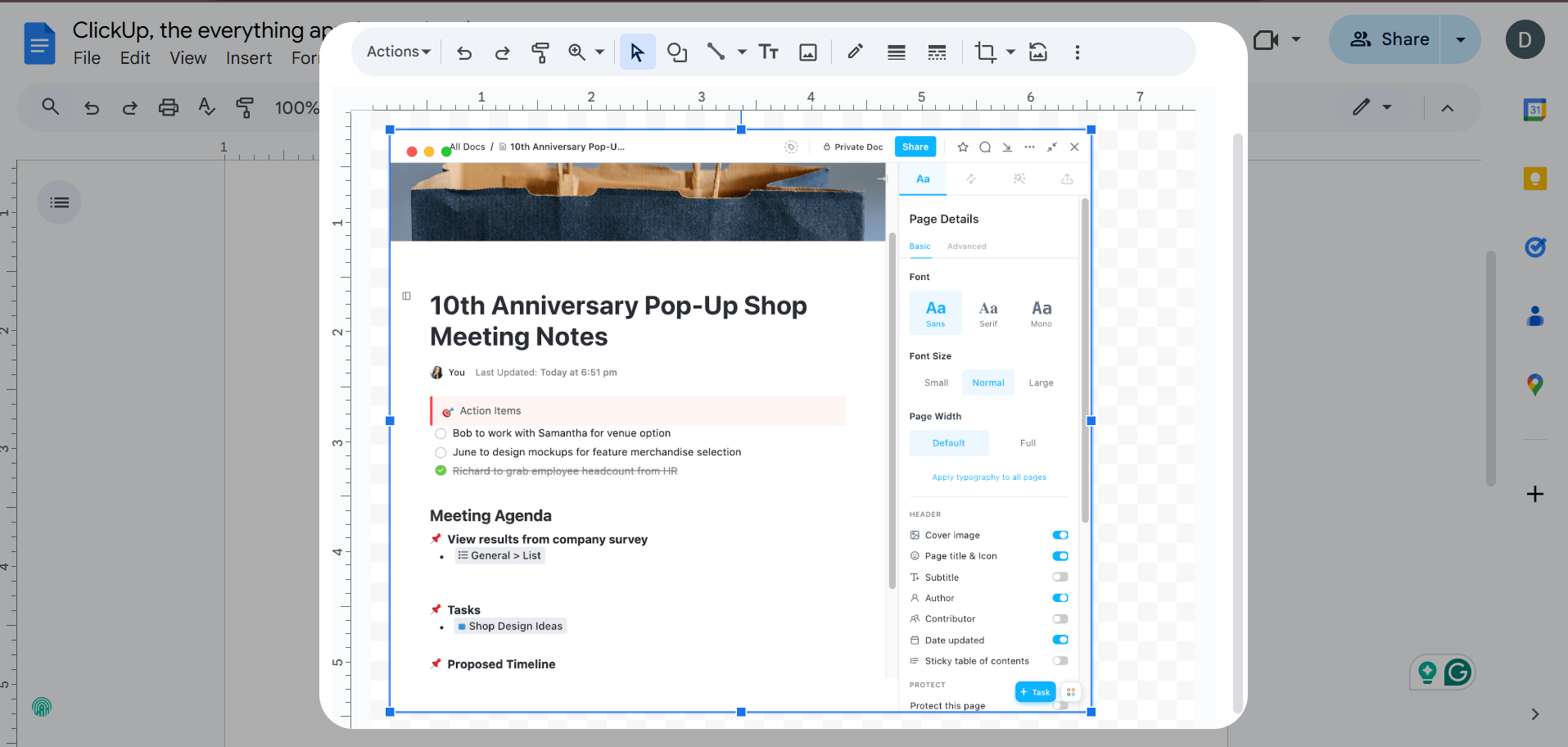This screenshot has width=1568, height=747.
Task: Turn on Sticky table of contents
Action: click(x=1060, y=661)
